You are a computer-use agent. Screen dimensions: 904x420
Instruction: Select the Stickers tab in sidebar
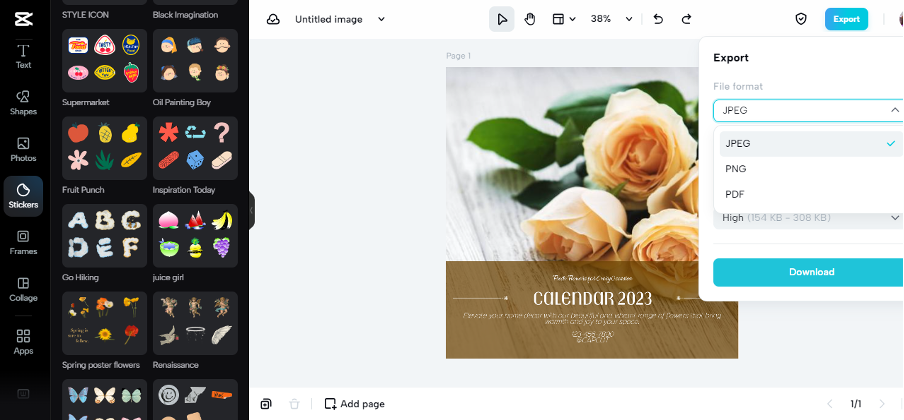tap(23, 196)
